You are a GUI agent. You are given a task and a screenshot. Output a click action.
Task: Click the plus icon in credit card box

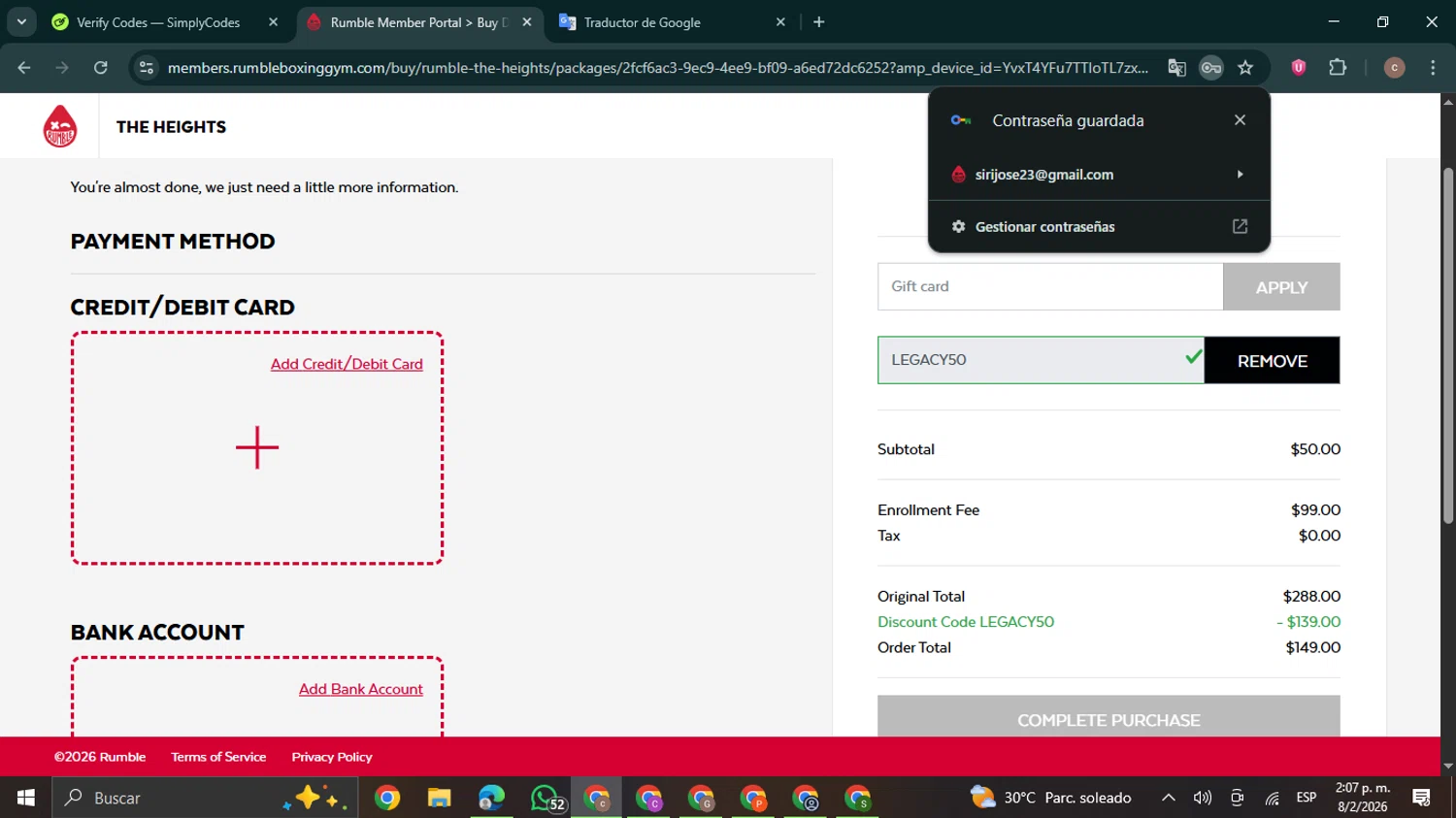(x=257, y=447)
